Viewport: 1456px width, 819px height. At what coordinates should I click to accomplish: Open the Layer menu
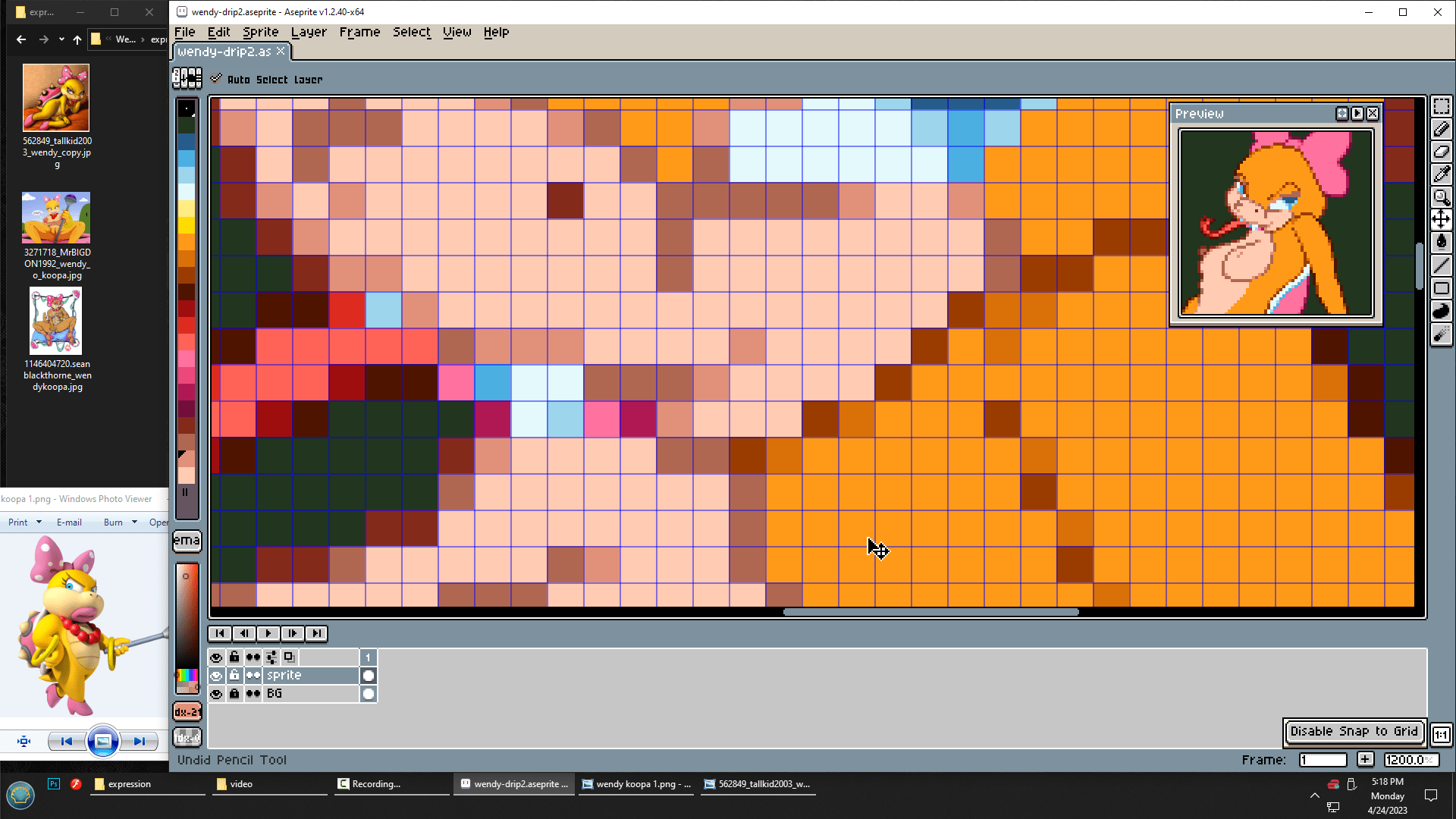tap(309, 32)
